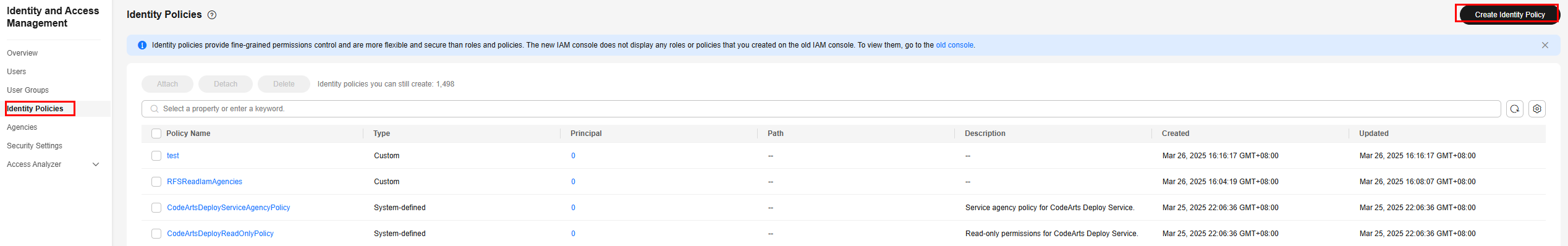This screenshot has height=246, width=1568.
Task: Tick the select-all Policy Name checkbox
Action: click(x=156, y=134)
